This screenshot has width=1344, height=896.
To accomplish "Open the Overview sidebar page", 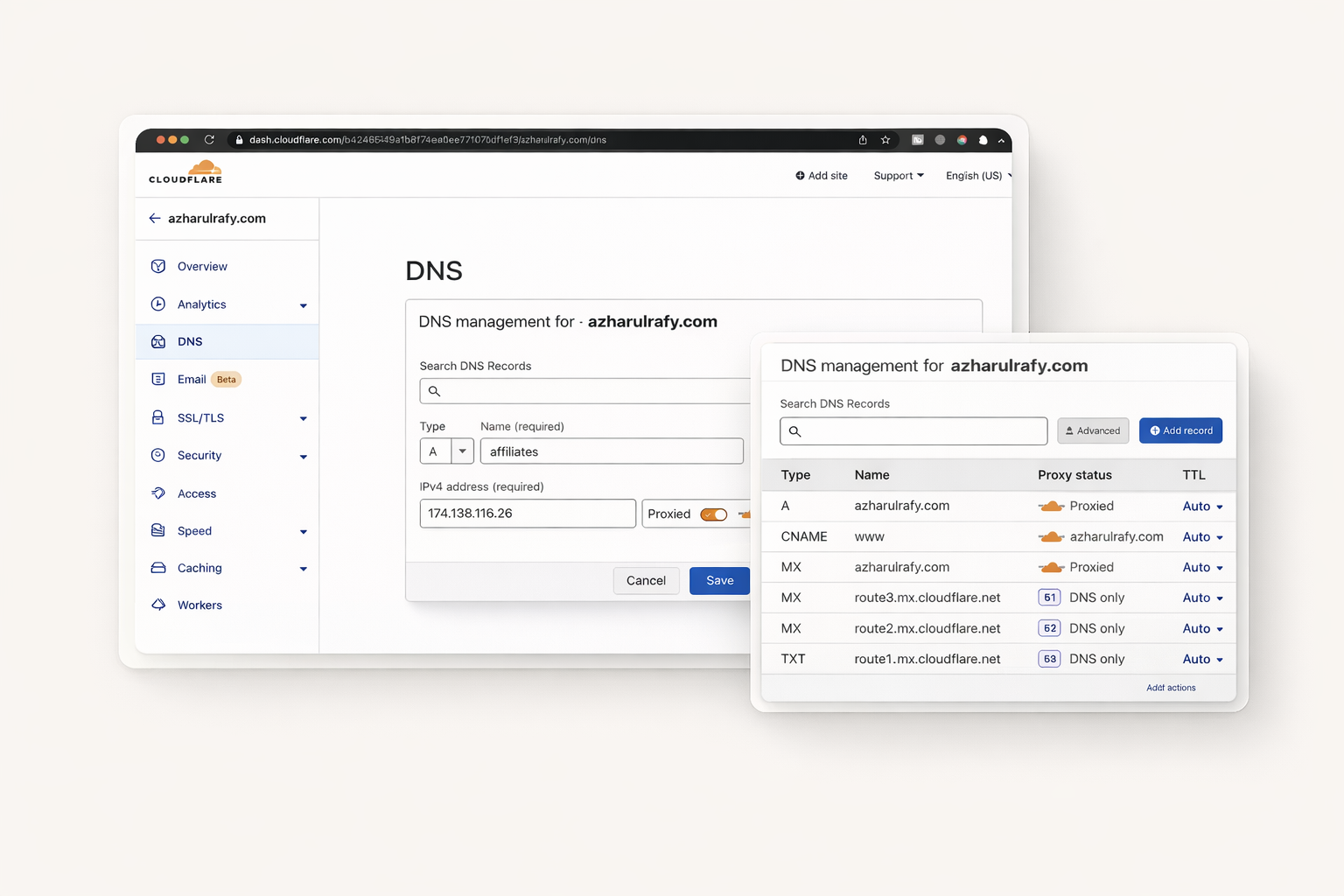I will point(202,267).
